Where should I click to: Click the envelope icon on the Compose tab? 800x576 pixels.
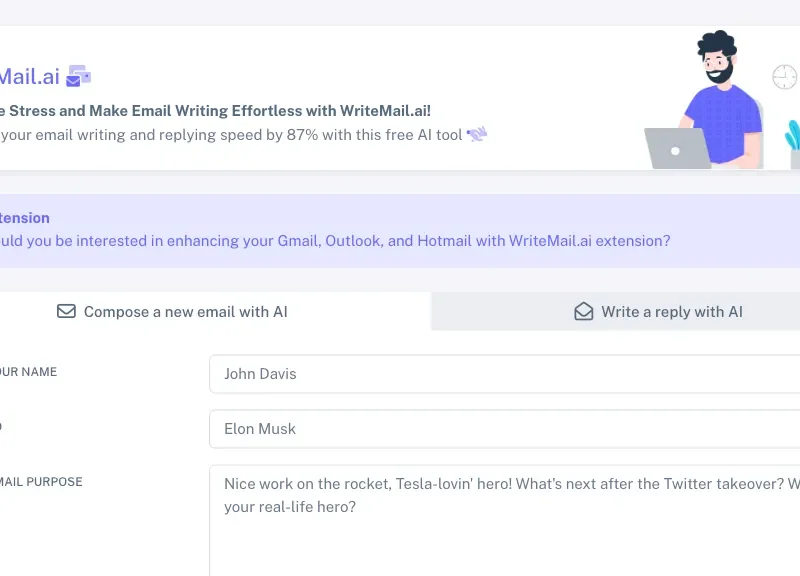66,311
